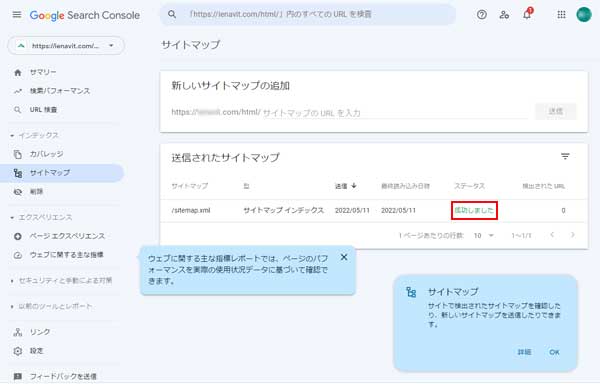Click the home icon beside サマリー
The height and width of the screenshot is (384, 600).
(x=18, y=72)
